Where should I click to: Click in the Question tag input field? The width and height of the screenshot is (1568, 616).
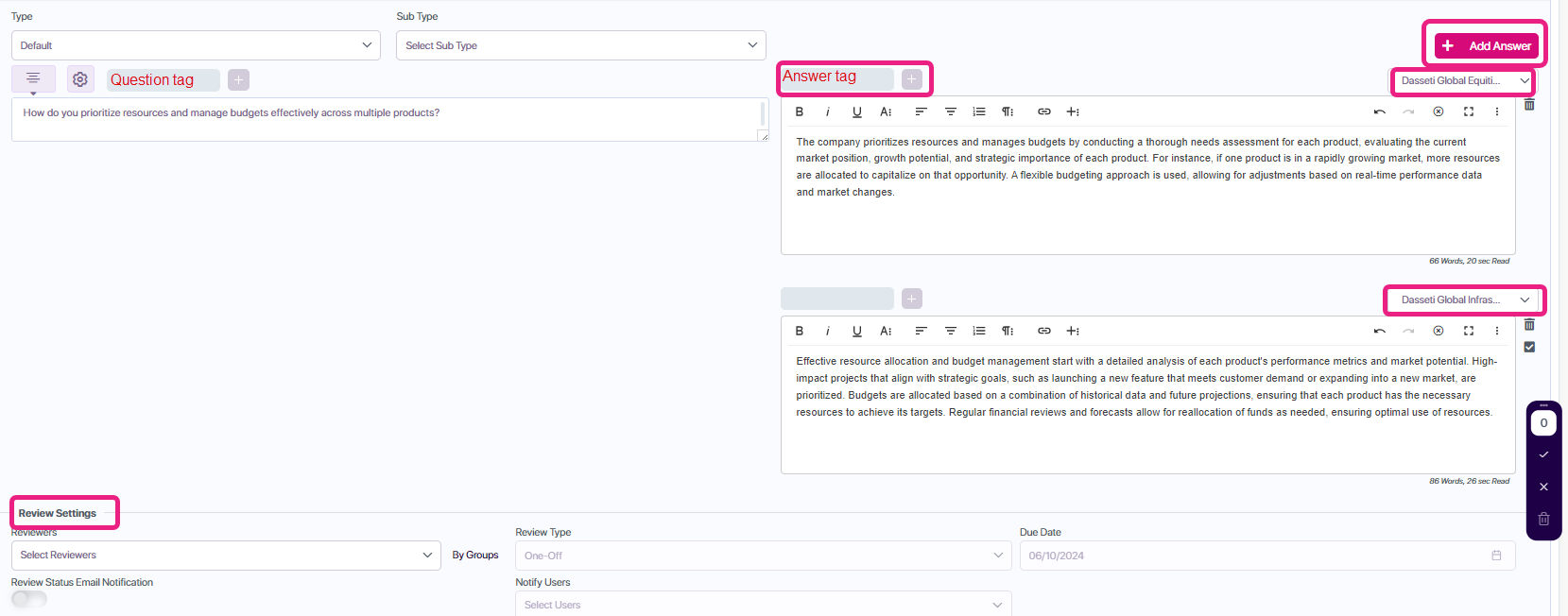(x=164, y=80)
